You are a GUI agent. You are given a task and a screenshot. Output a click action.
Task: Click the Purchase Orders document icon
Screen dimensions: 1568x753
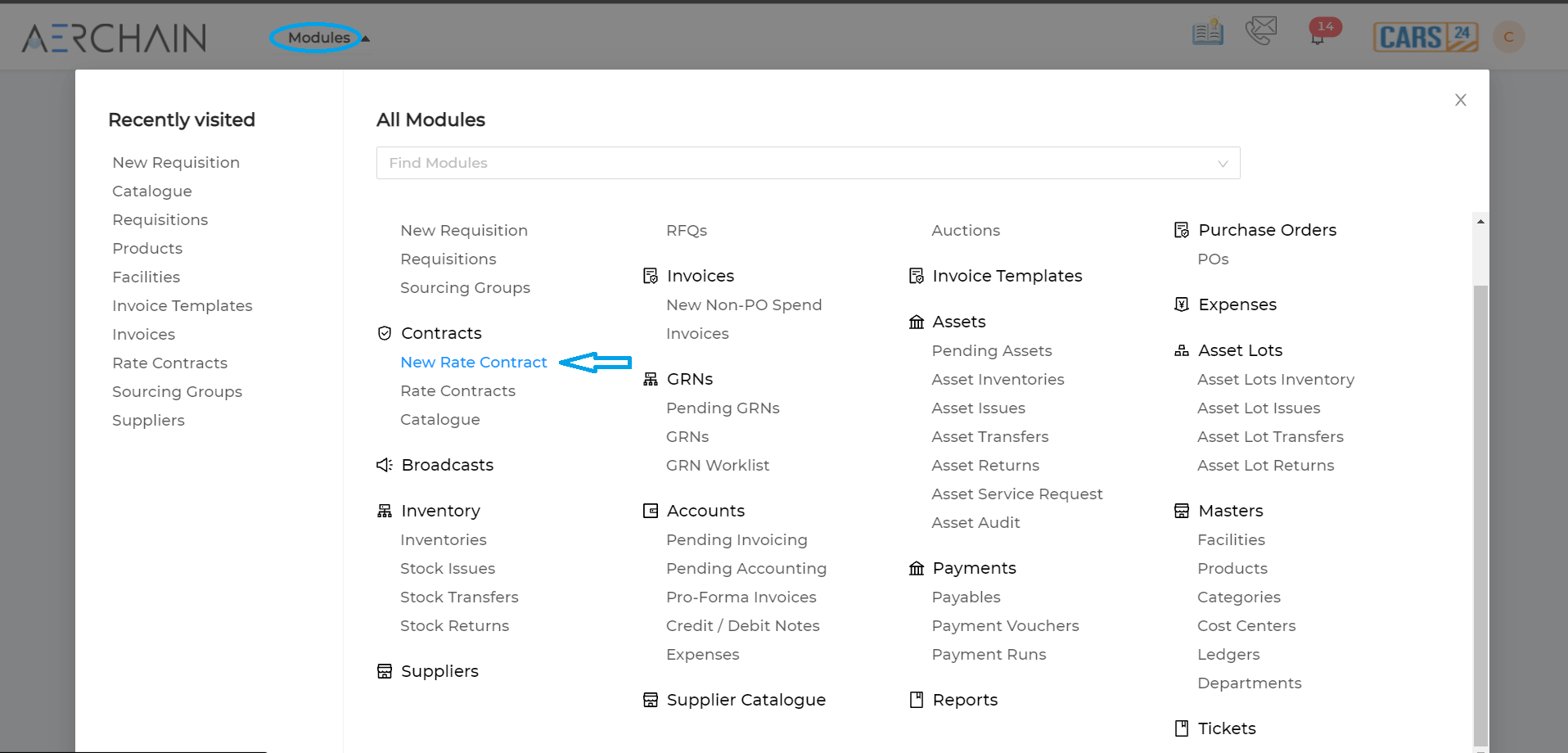pyautogui.click(x=1182, y=230)
